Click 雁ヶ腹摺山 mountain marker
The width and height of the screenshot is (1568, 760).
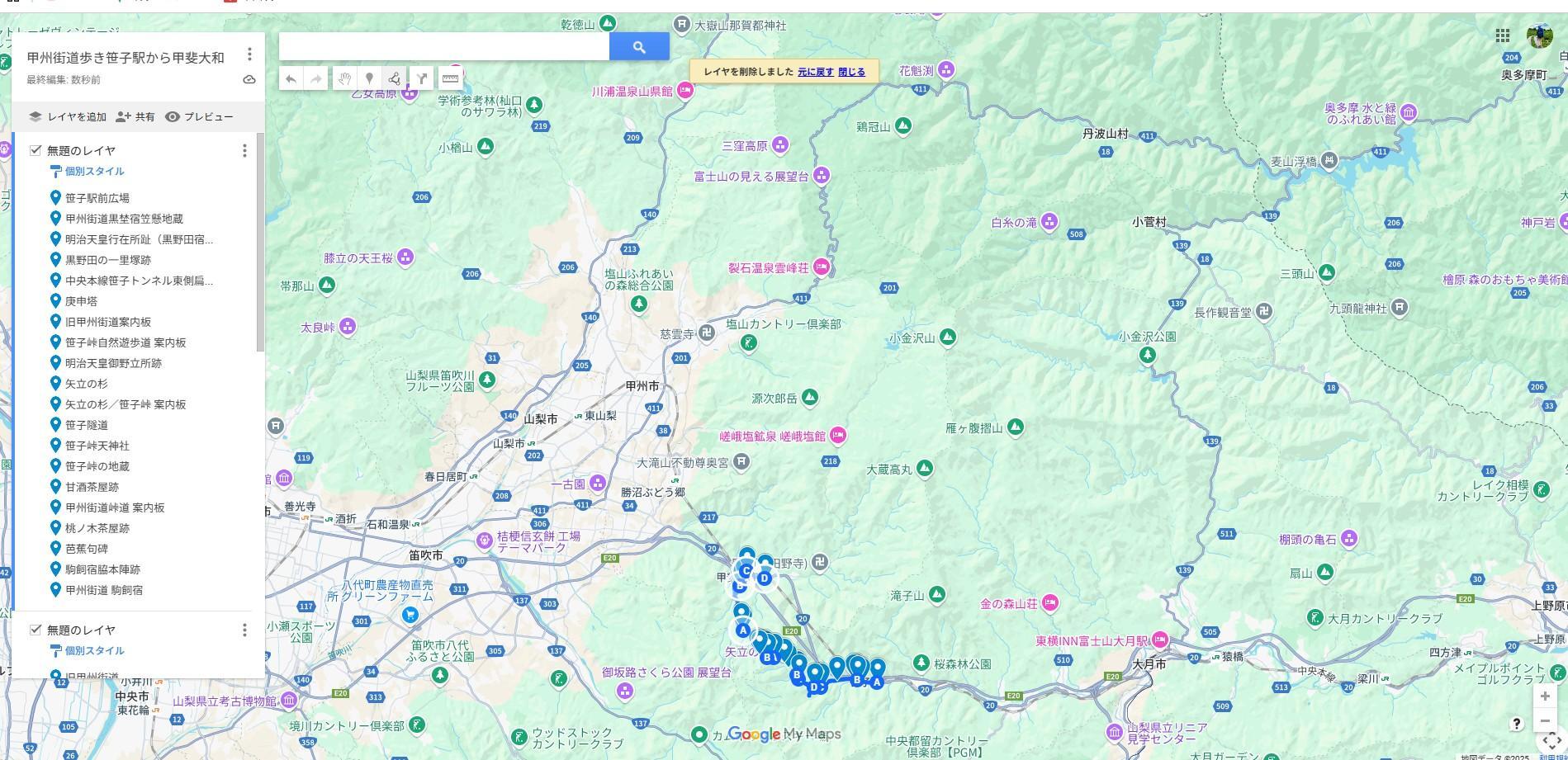point(1016,427)
